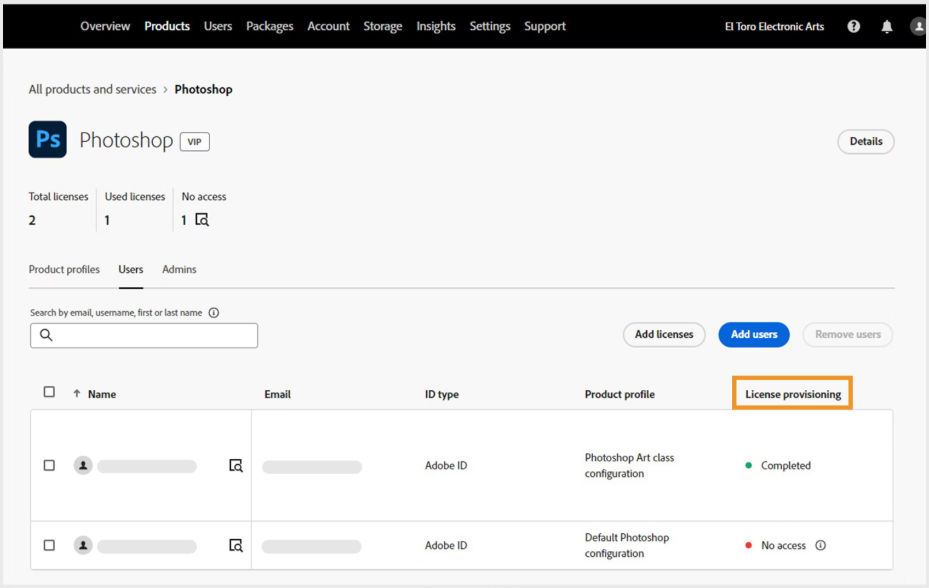Open the user profile avatar

tap(918, 26)
